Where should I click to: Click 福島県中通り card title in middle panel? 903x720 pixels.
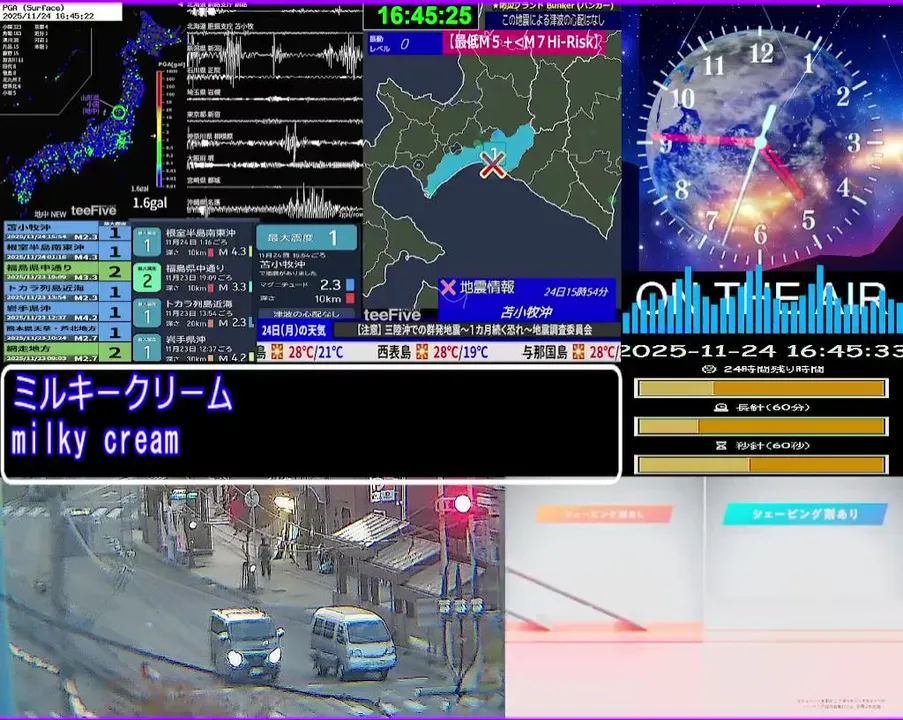click(195, 268)
